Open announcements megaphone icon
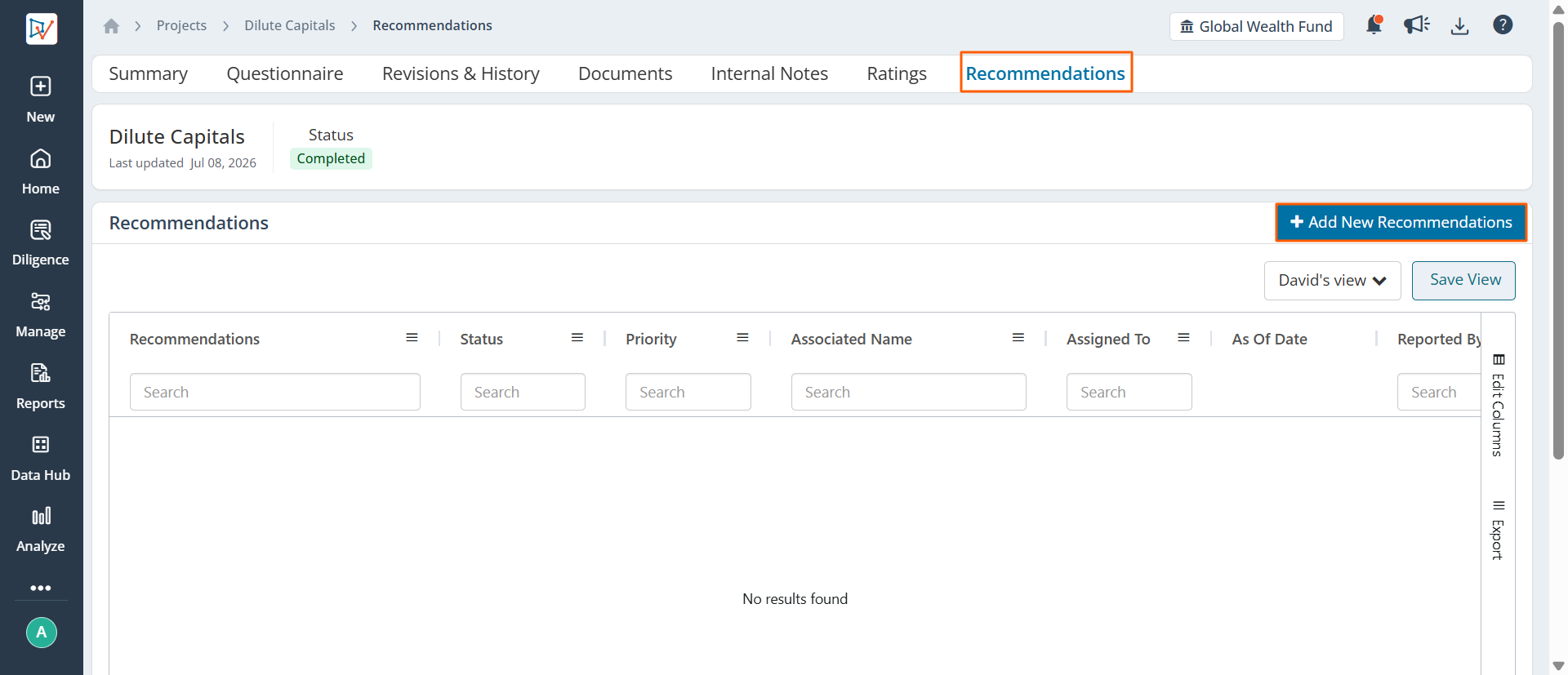This screenshot has height=675, width=1568. [1417, 25]
